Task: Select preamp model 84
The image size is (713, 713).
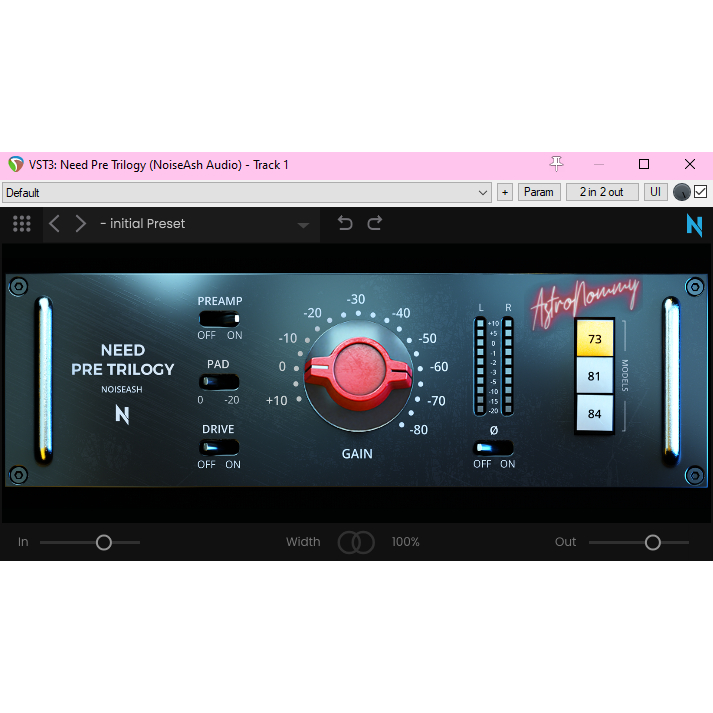Action: point(595,413)
